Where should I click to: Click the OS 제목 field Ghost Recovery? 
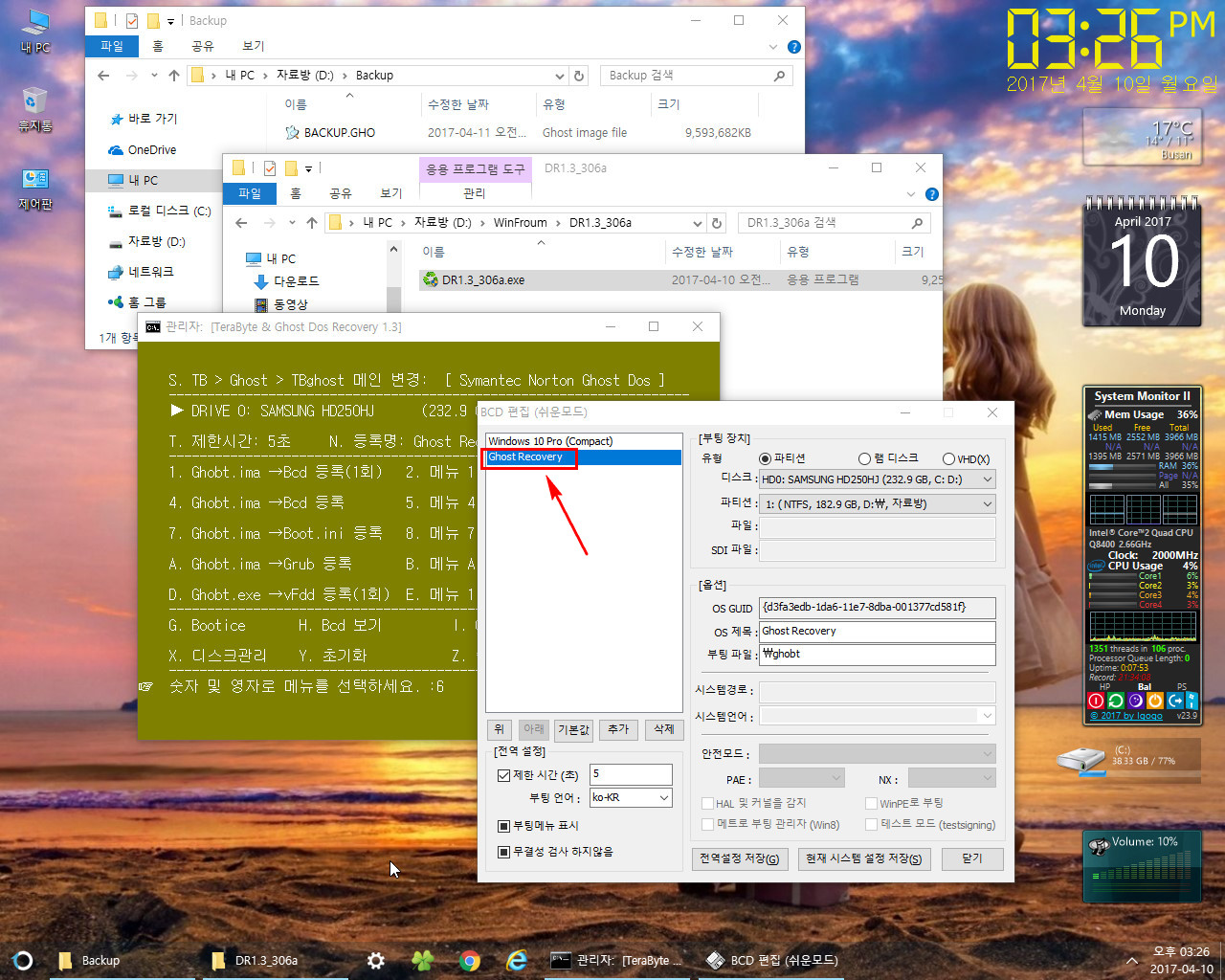pos(877,632)
